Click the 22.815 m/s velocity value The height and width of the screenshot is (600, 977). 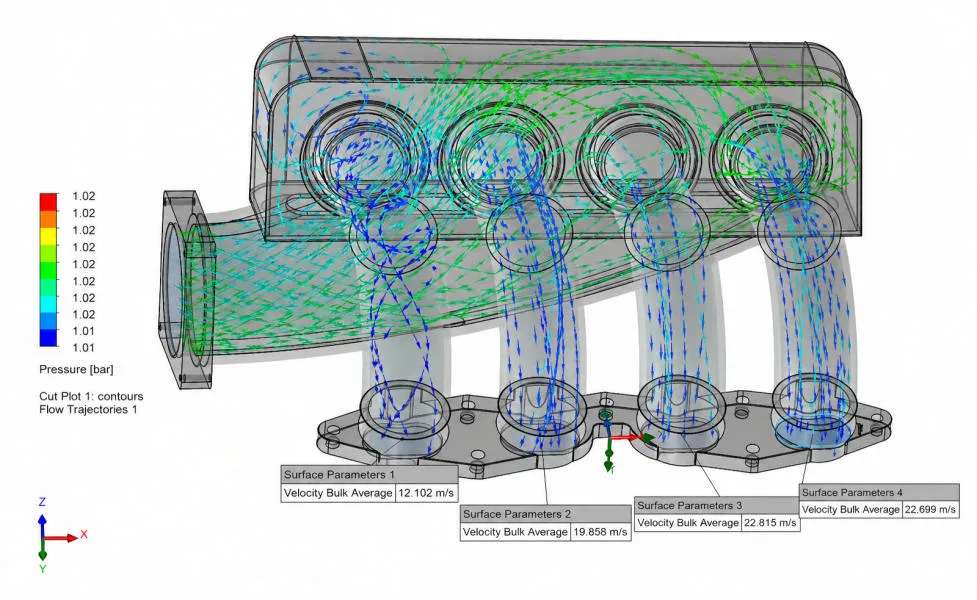[770, 523]
